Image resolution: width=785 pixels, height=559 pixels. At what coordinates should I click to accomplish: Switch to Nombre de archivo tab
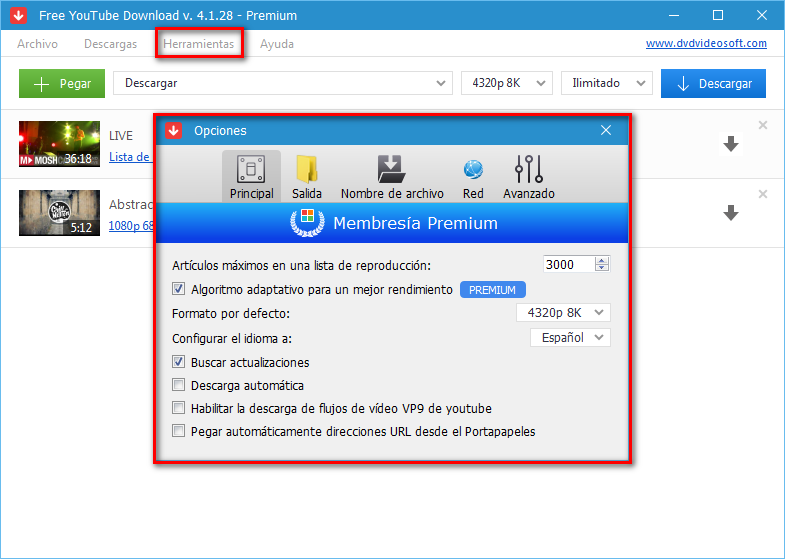pyautogui.click(x=392, y=177)
